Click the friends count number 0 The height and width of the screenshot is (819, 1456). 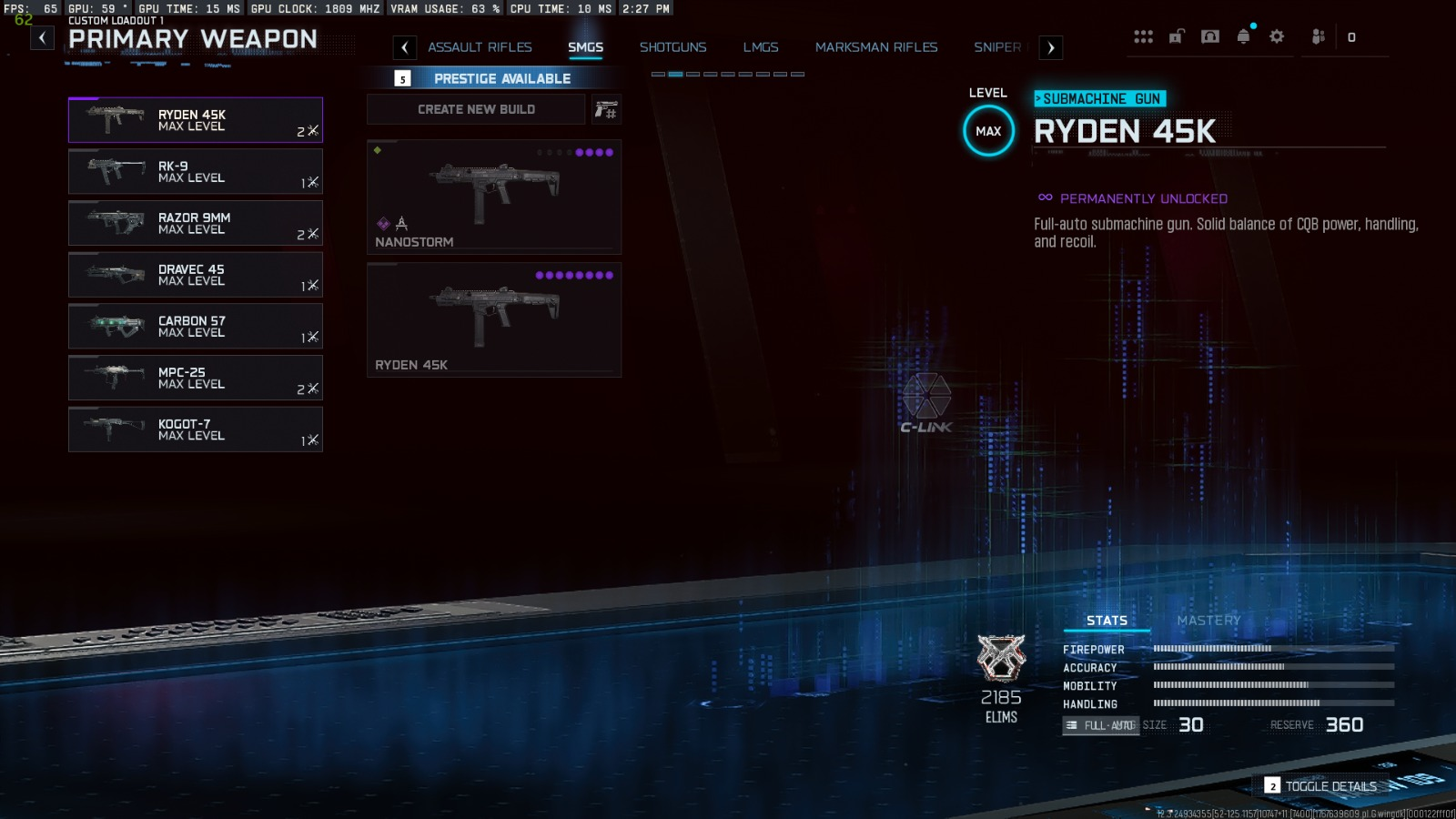pos(1351,37)
